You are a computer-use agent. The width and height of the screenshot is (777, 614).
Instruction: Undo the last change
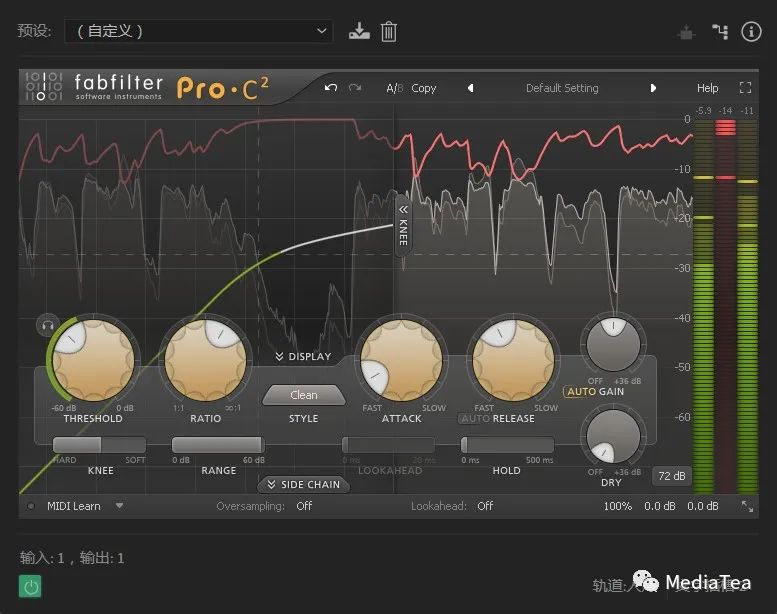tap(331, 88)
